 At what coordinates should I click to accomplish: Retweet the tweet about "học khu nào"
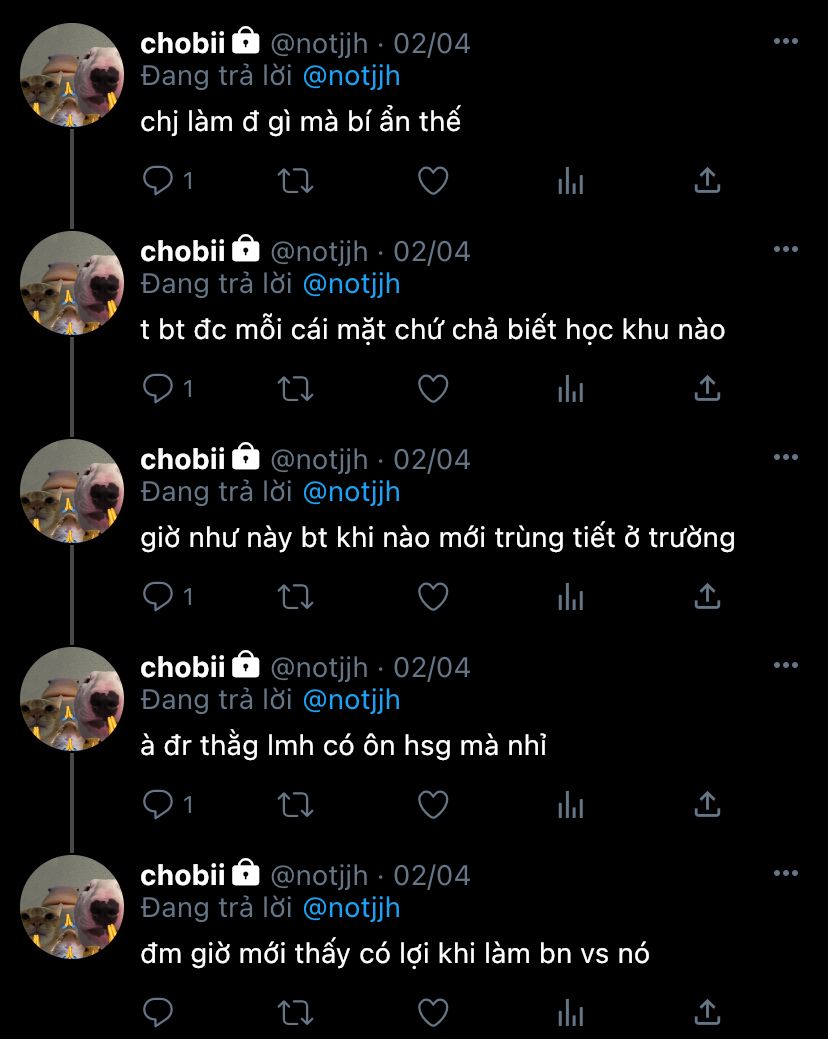coord(295,388)
